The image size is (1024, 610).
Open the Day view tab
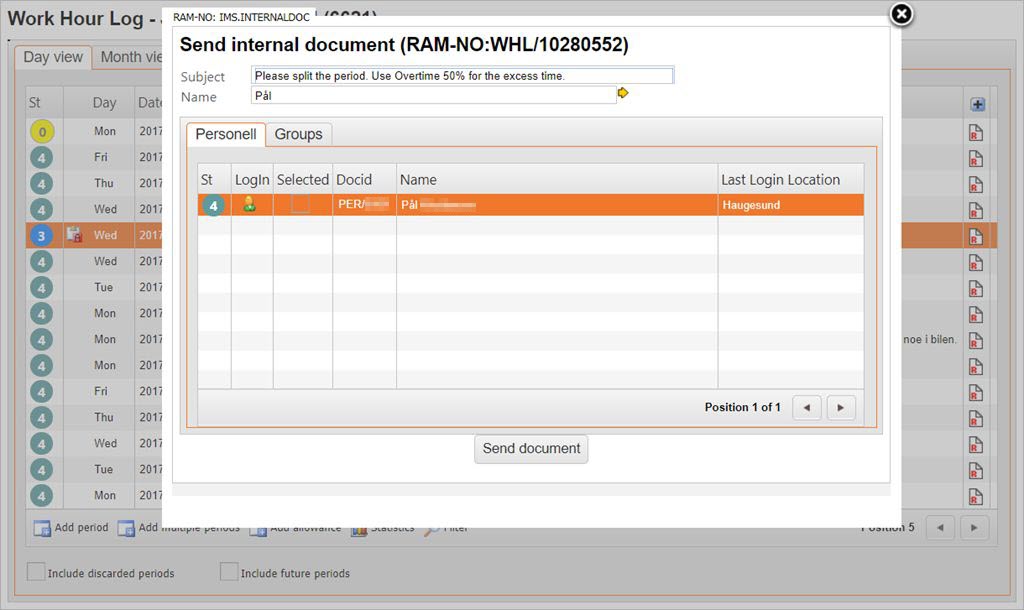tap(53, 57)
